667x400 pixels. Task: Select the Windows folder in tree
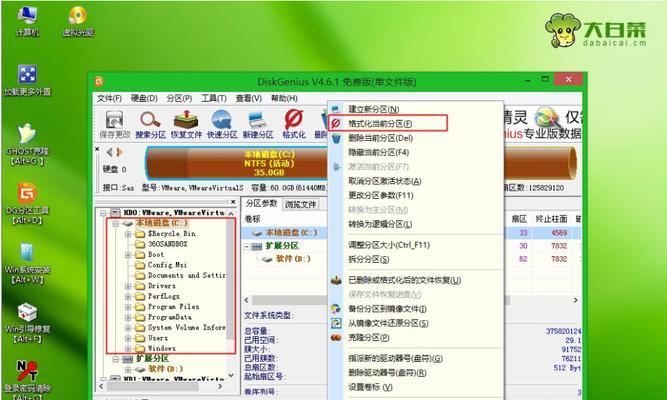[x=162, y=349]
